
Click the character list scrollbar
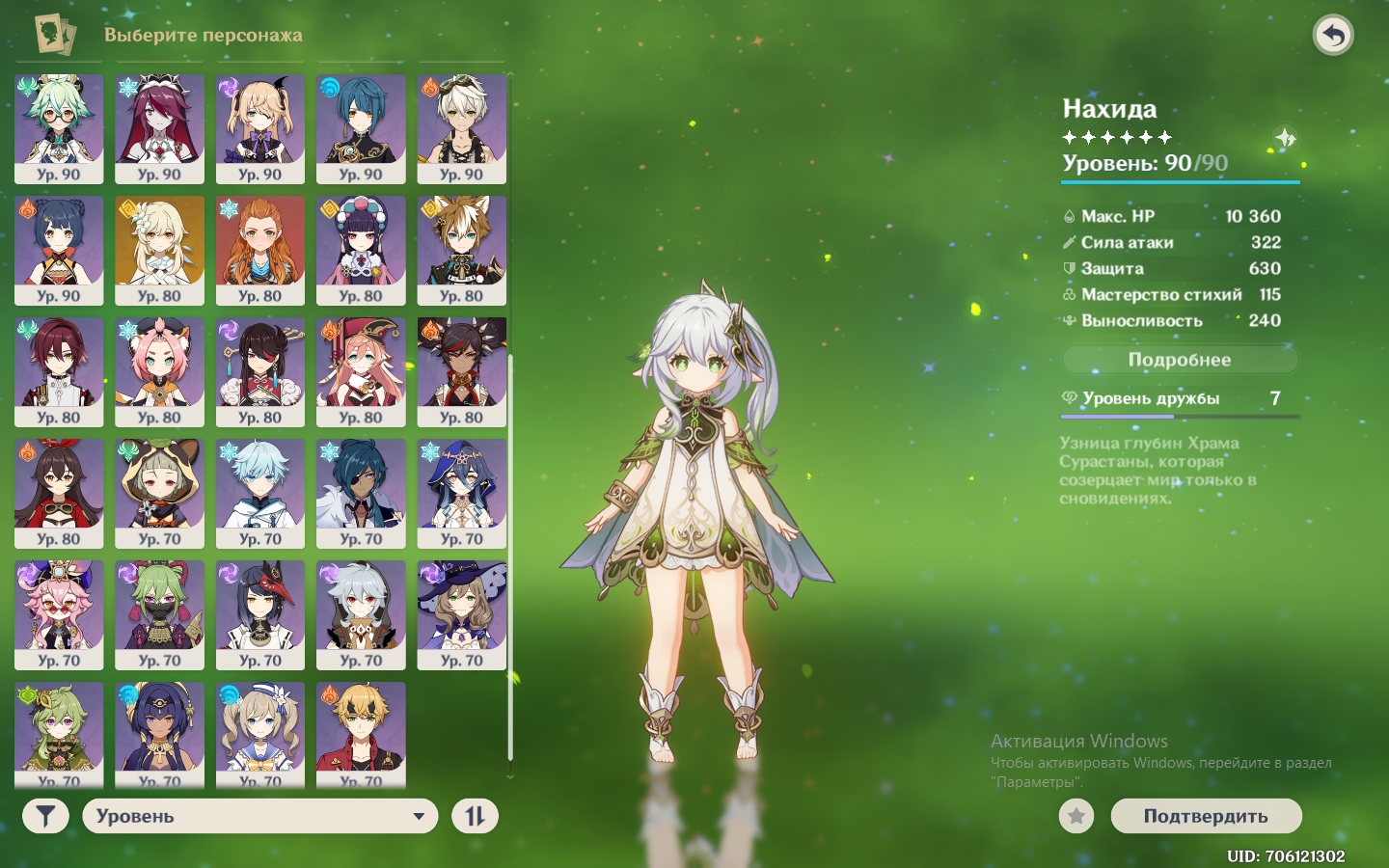[x=510, y=556]
